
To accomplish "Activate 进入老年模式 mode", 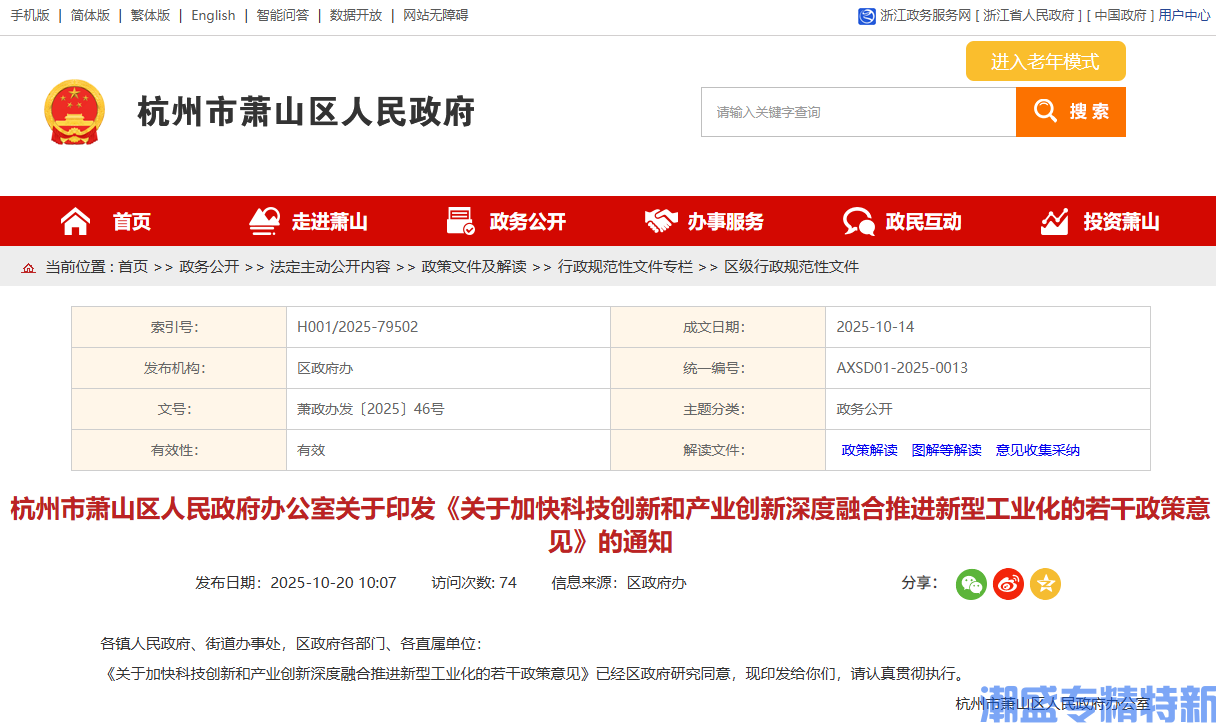I will click(x=1045, y=61).
